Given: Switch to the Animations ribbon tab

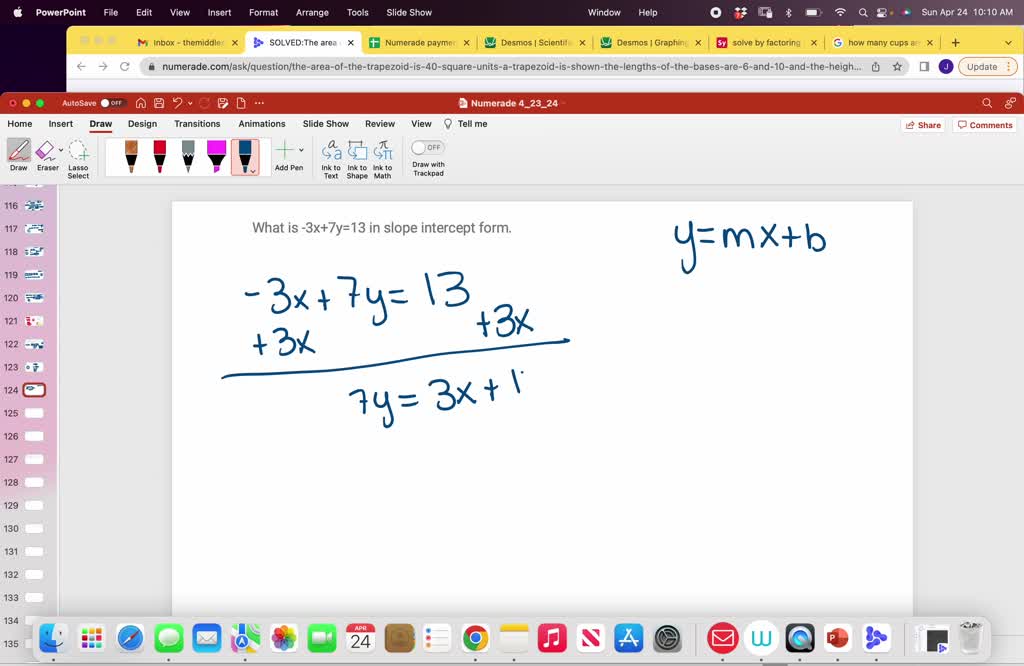Looking at the screenshot, I should point(261,123).
